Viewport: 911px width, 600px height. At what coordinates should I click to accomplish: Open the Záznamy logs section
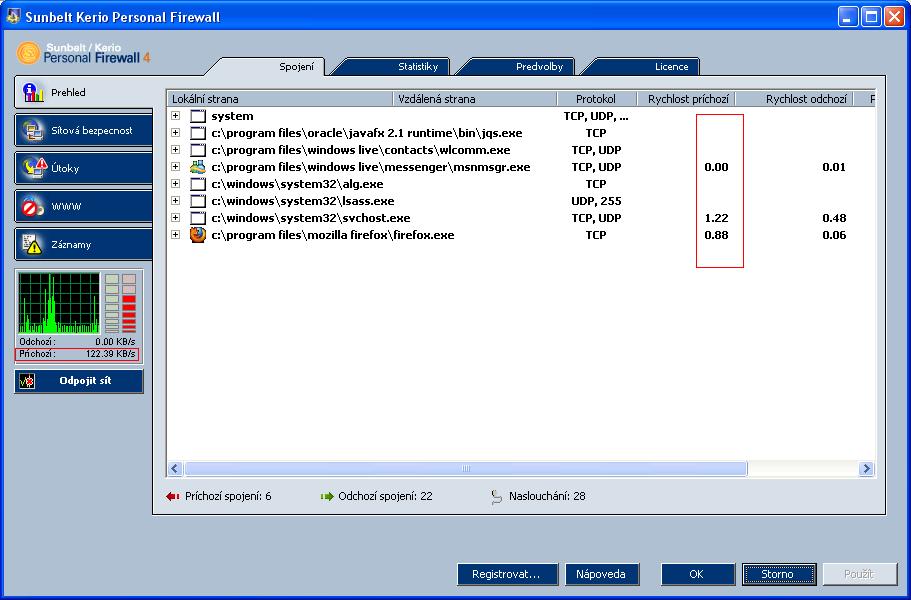click(x=84, y=245)
